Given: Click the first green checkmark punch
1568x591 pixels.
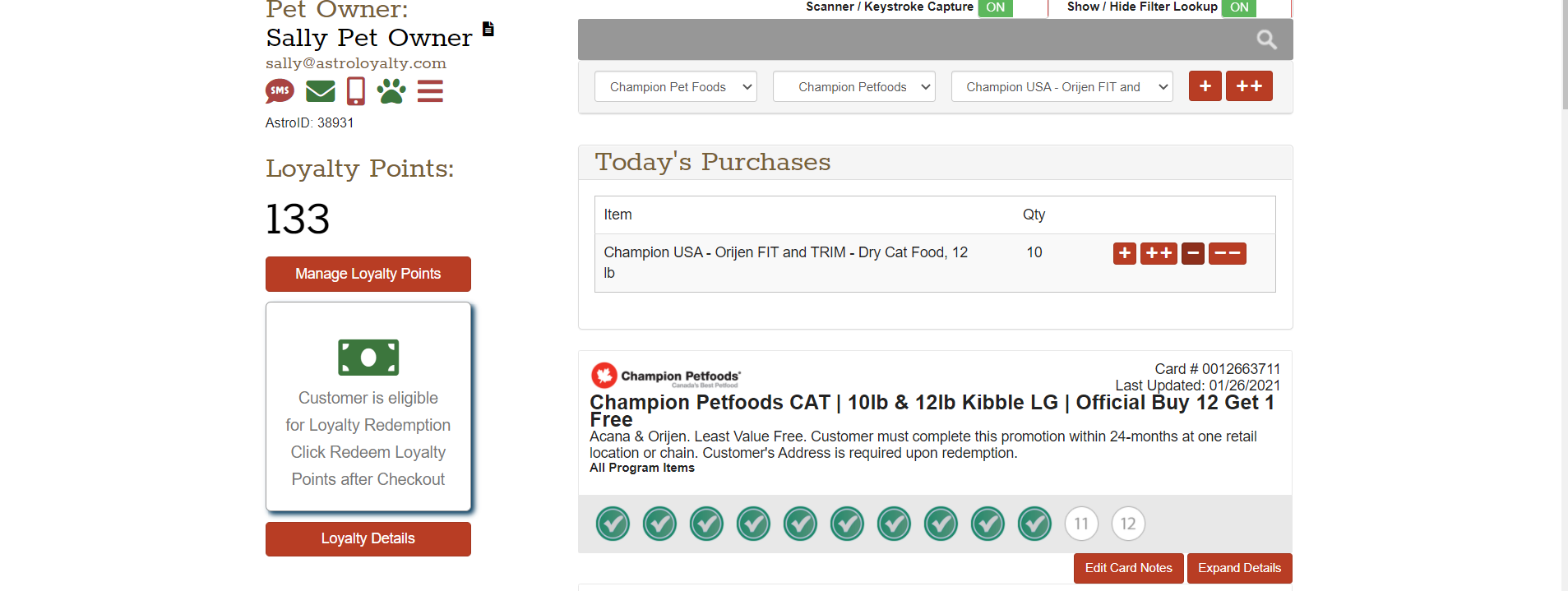Looking at the screenshot, I should 613,524.
